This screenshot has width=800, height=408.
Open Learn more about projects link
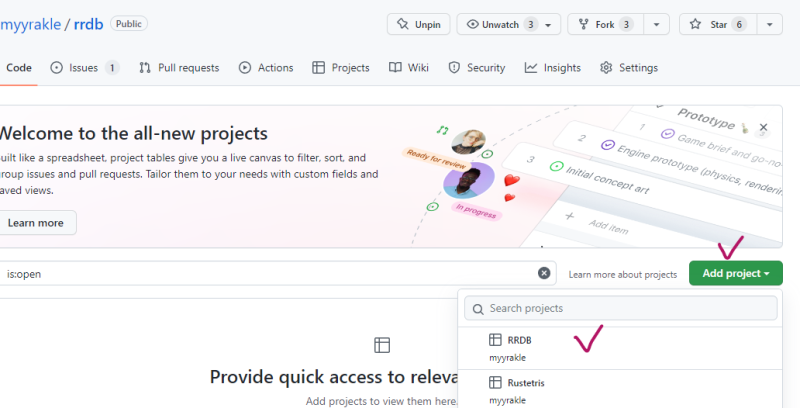click(622, 274)
